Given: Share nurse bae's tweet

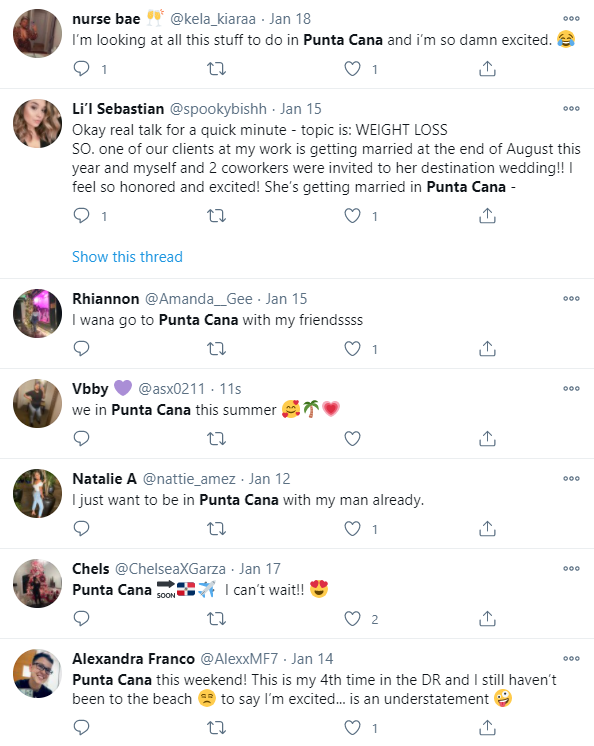Looking at the screenshot, I should [x=487, y=69].
